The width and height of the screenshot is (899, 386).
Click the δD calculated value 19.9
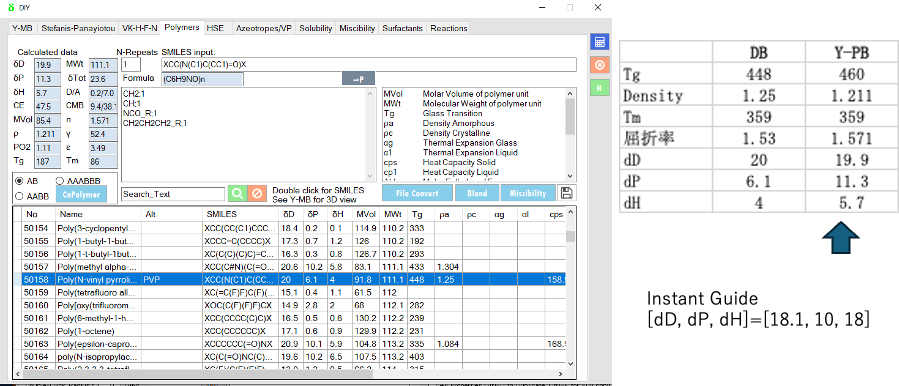47,64
